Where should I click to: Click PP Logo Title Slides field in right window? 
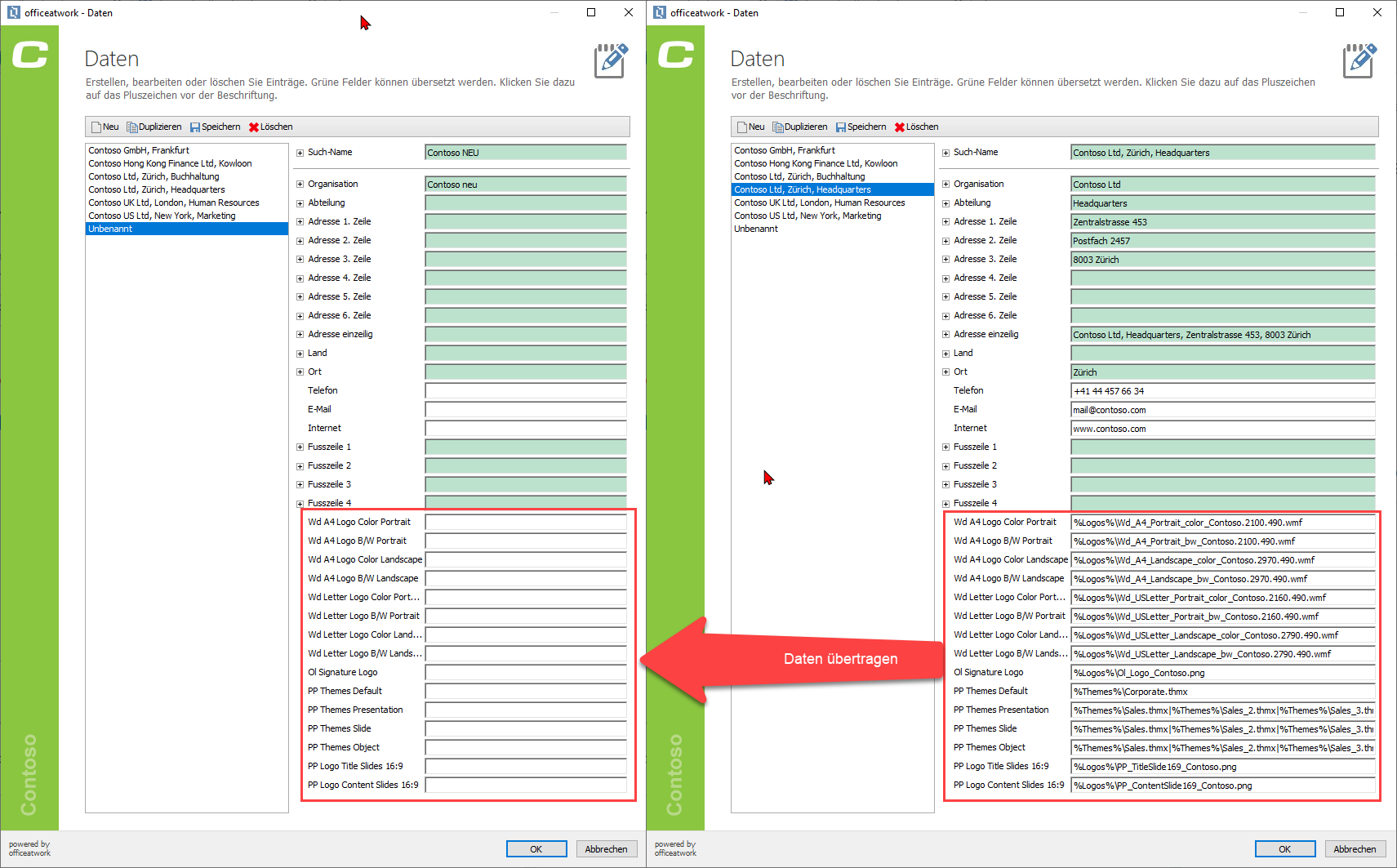point(1223,767)
